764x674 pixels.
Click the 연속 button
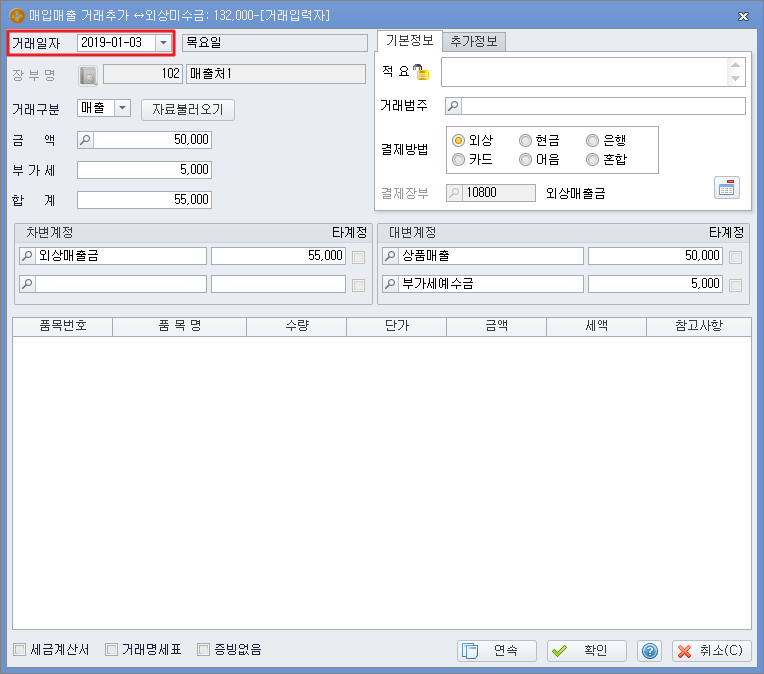coord(497,651)
